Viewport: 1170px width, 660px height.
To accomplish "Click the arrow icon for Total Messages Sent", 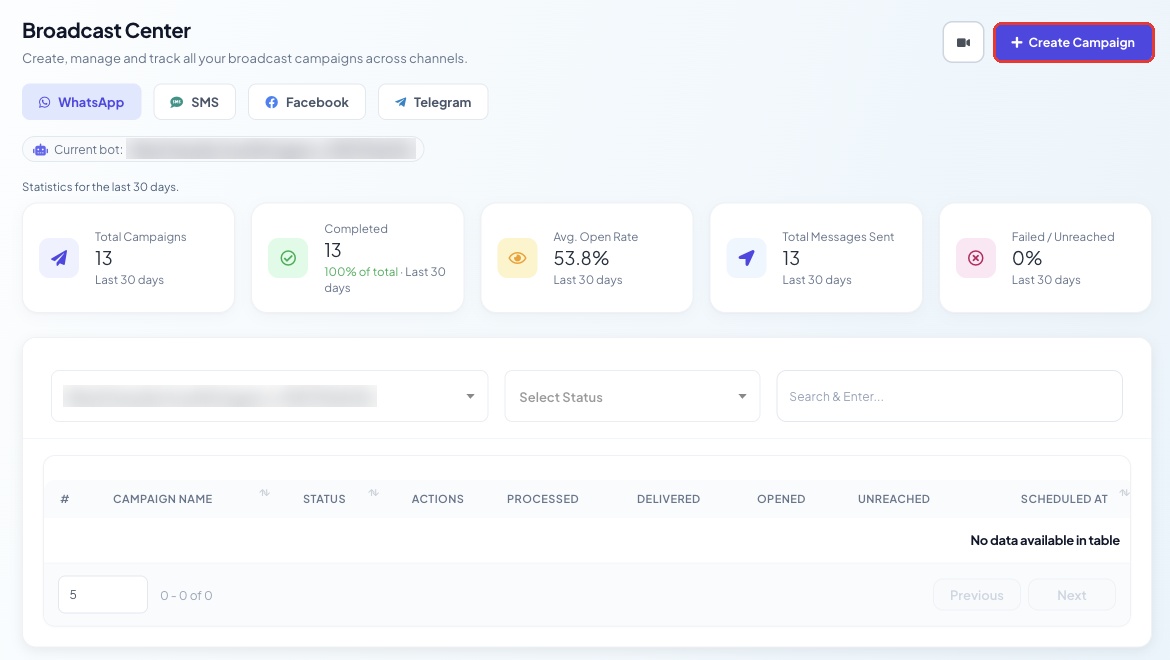I will point(746,258).
